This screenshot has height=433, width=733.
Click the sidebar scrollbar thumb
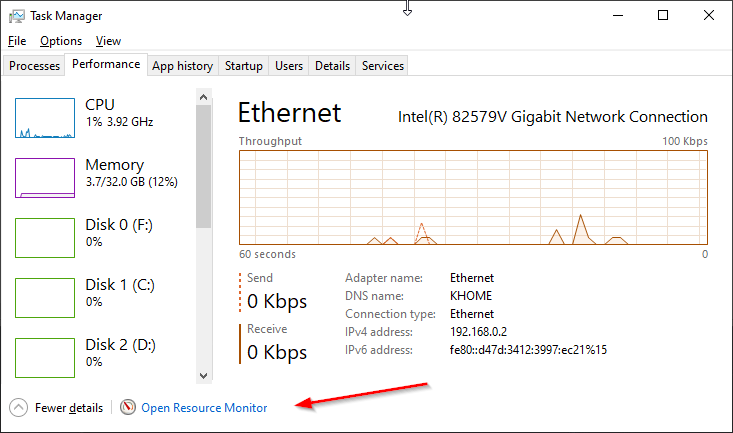[203, 166]
